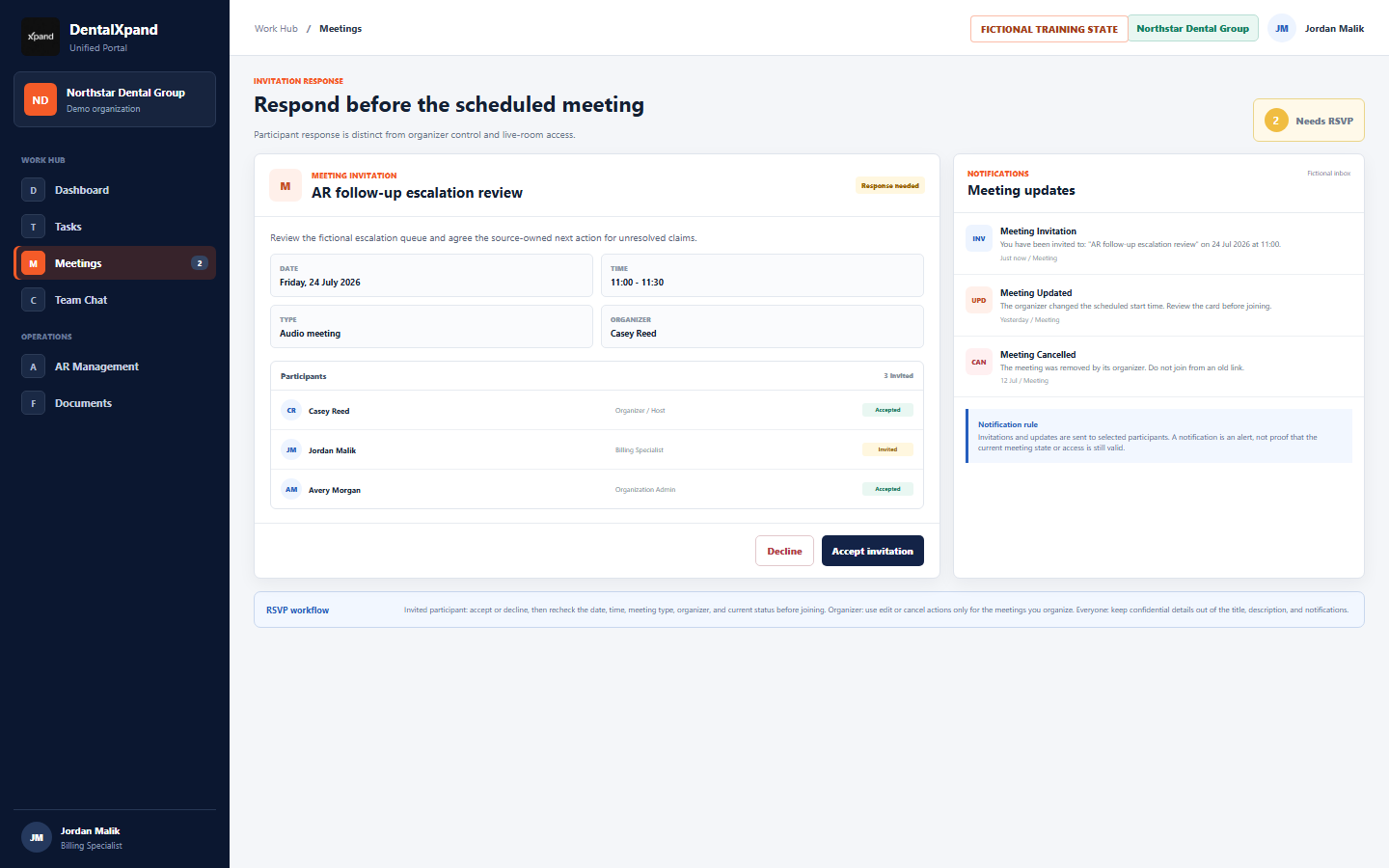The width and height of the screenshot is (1389, 868).
Task: Click the AR Management A icon
Action: pos(33,366)
